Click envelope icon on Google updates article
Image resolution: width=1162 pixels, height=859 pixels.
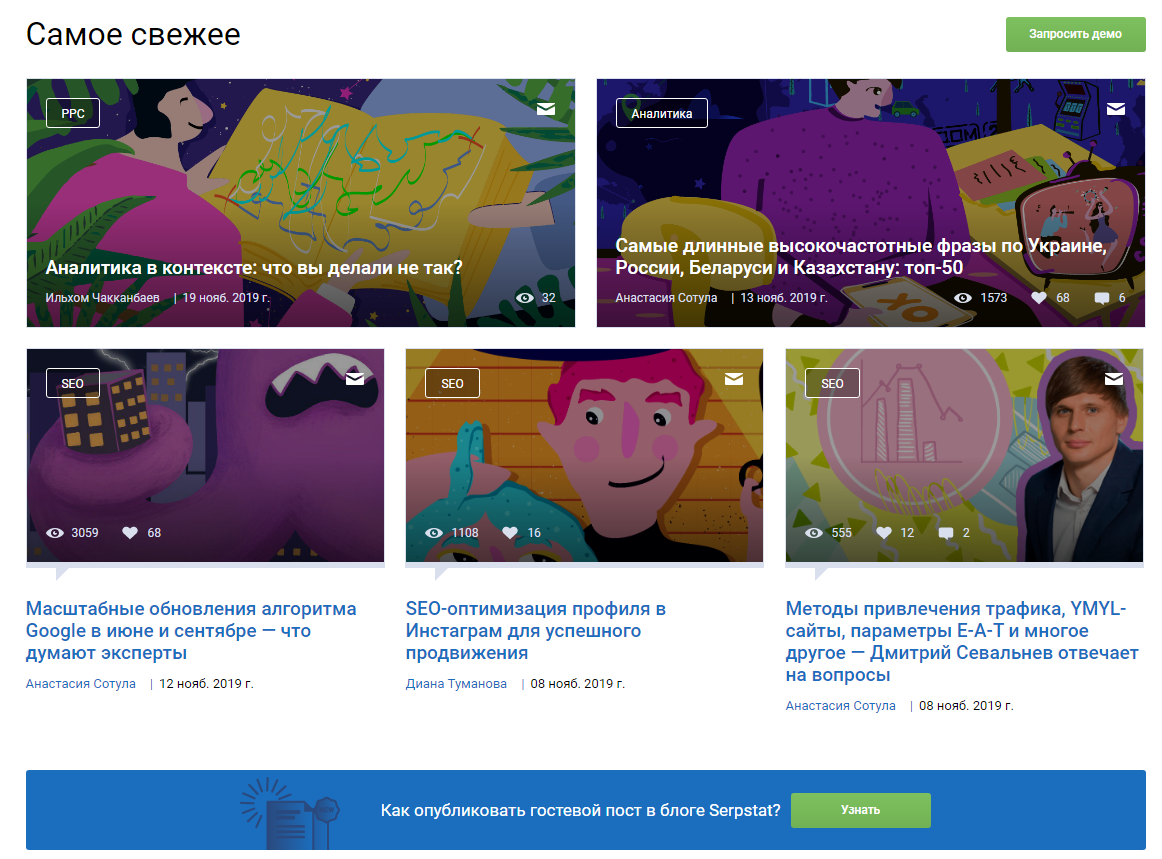point(355,379)
